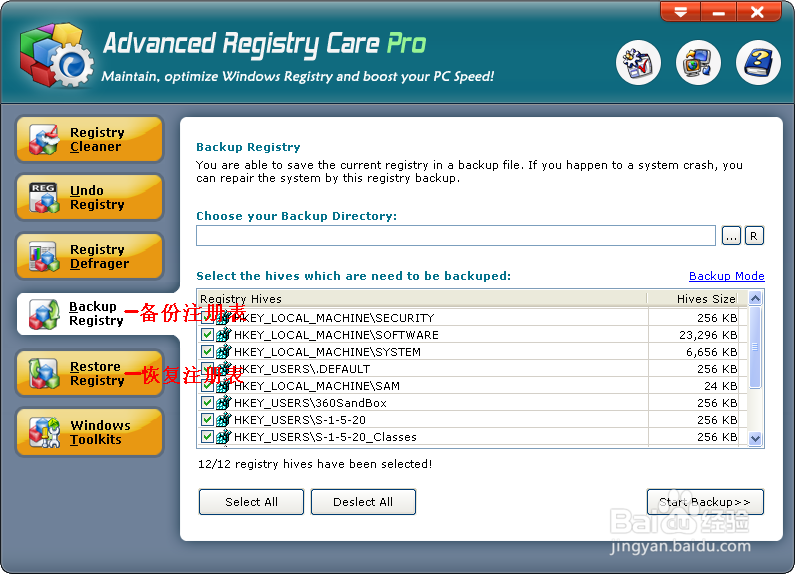Click the title bar dropdown menu arrow

click(x=680, y=12)
